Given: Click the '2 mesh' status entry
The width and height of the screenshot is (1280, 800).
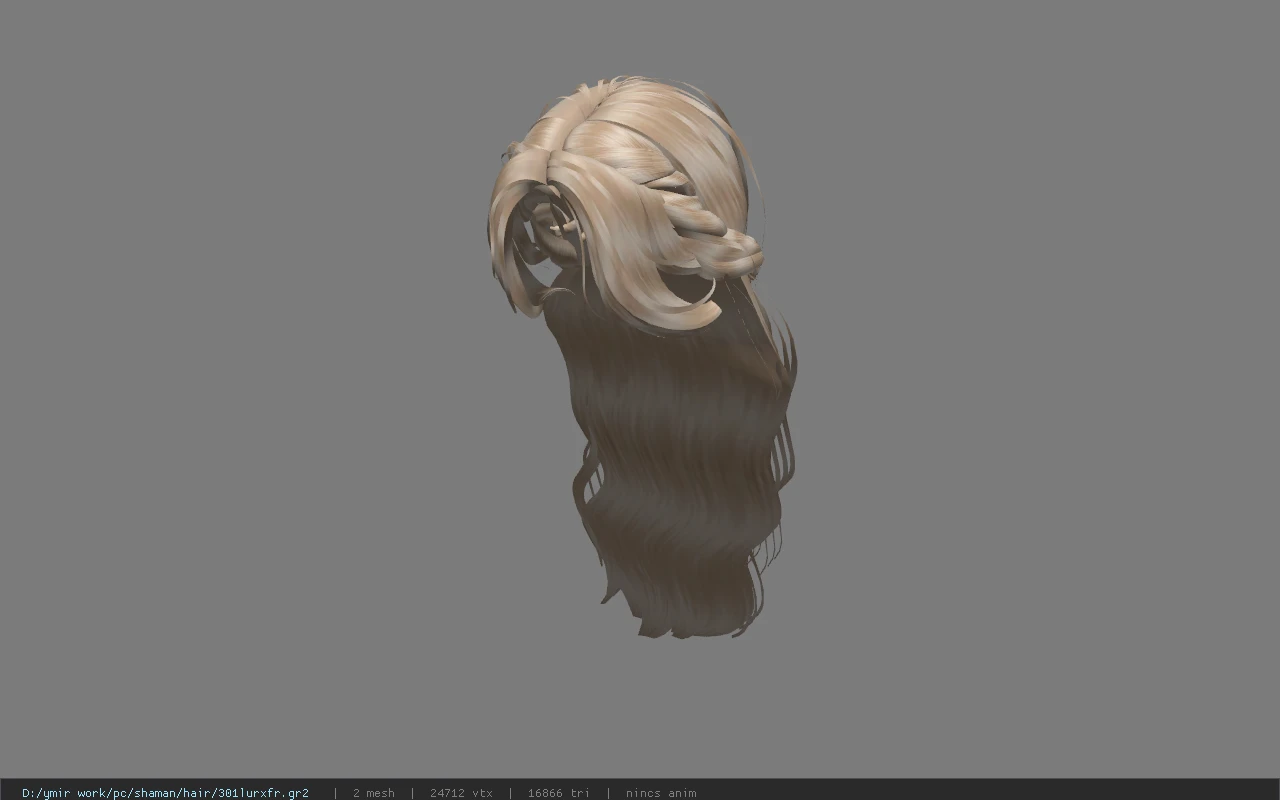Looking at the screenshot, I should pyautogui.click(x=373, y=793).
